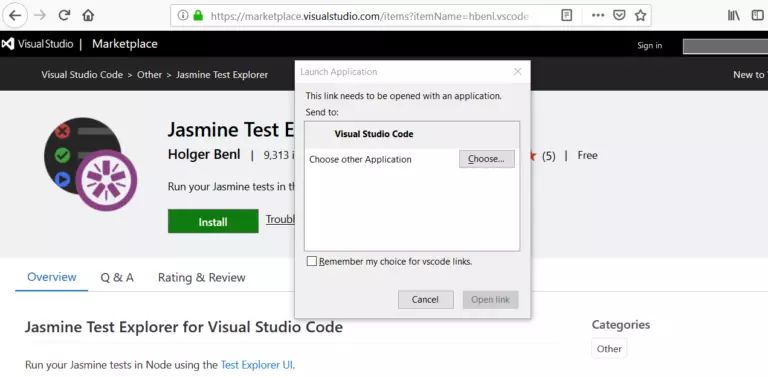Go to Visual Studio Code breadcrumb
The height and width of the screenshot is (377, 768).
(82, 75)
